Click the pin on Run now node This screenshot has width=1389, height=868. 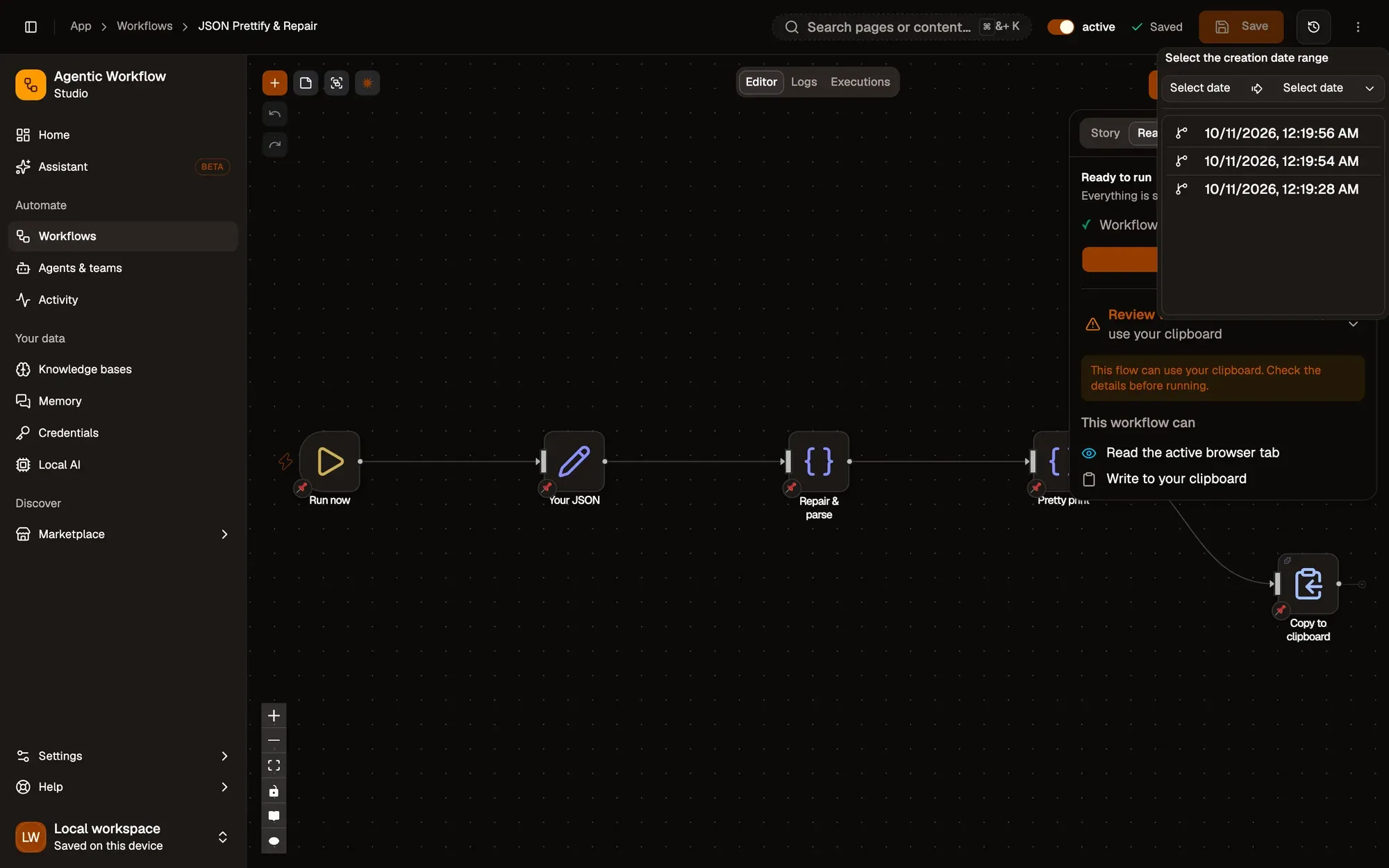(x=301, y=487)
